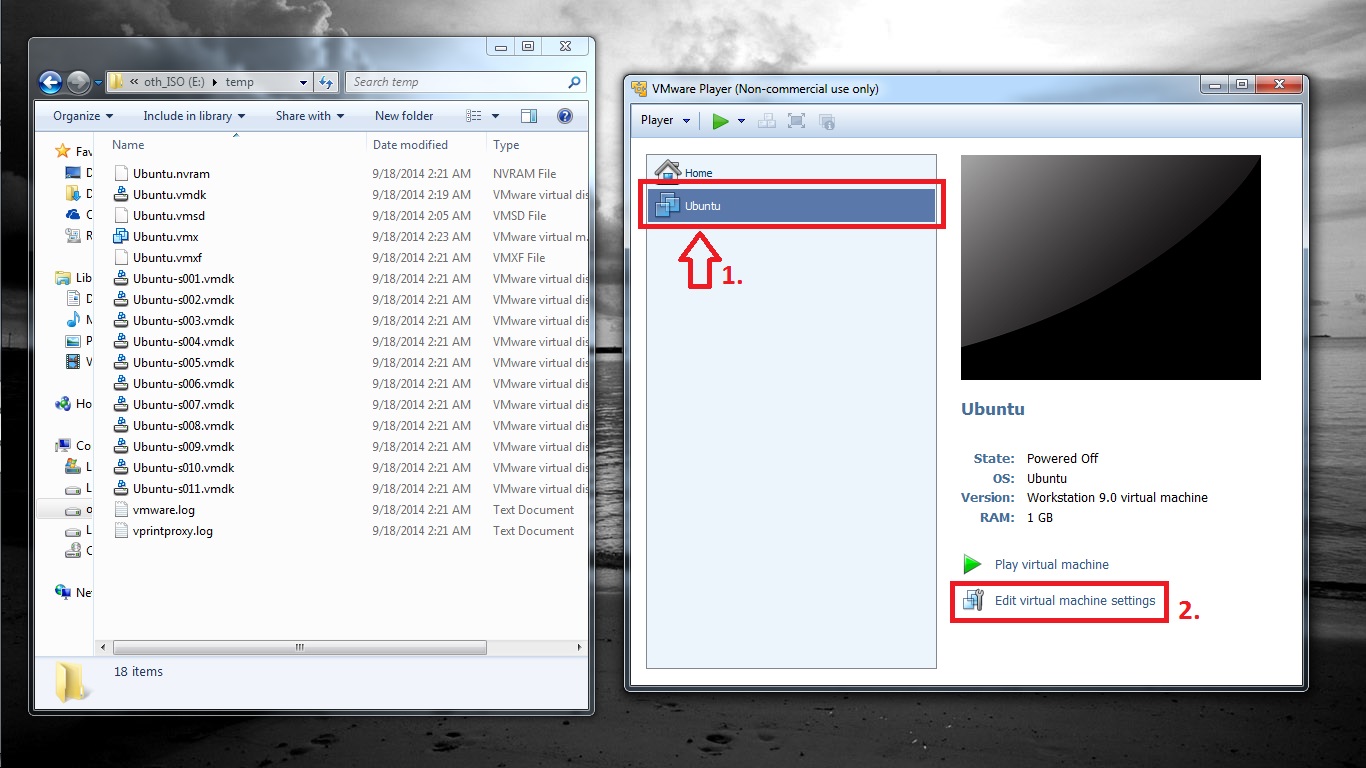Select the Ubuntu-s011.vmdk file
Screen dimensions: 1366x768
point(183,488)
